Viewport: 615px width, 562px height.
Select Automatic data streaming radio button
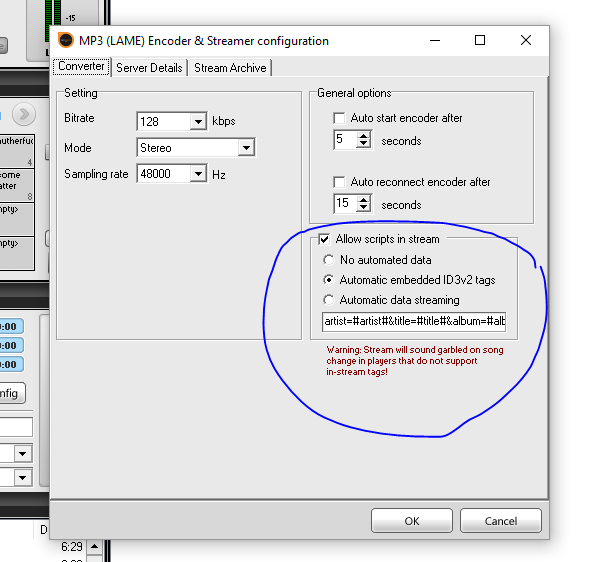329,300
